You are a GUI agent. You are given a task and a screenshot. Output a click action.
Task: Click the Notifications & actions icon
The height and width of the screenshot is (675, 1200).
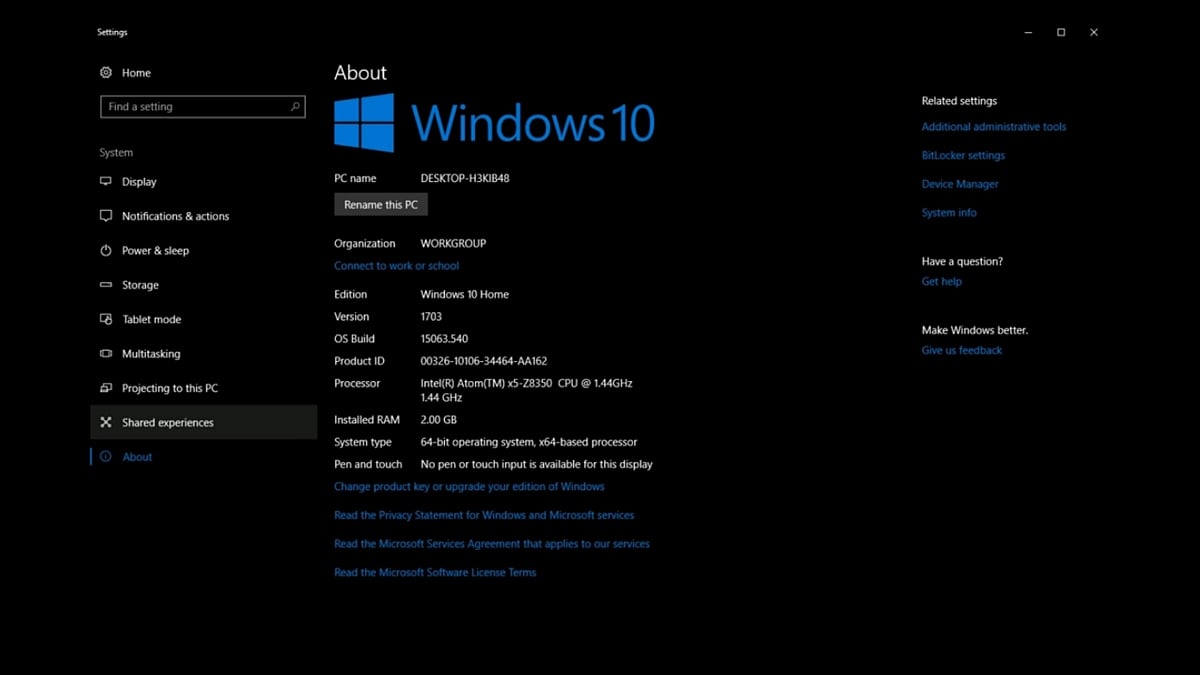coord(106,216)
